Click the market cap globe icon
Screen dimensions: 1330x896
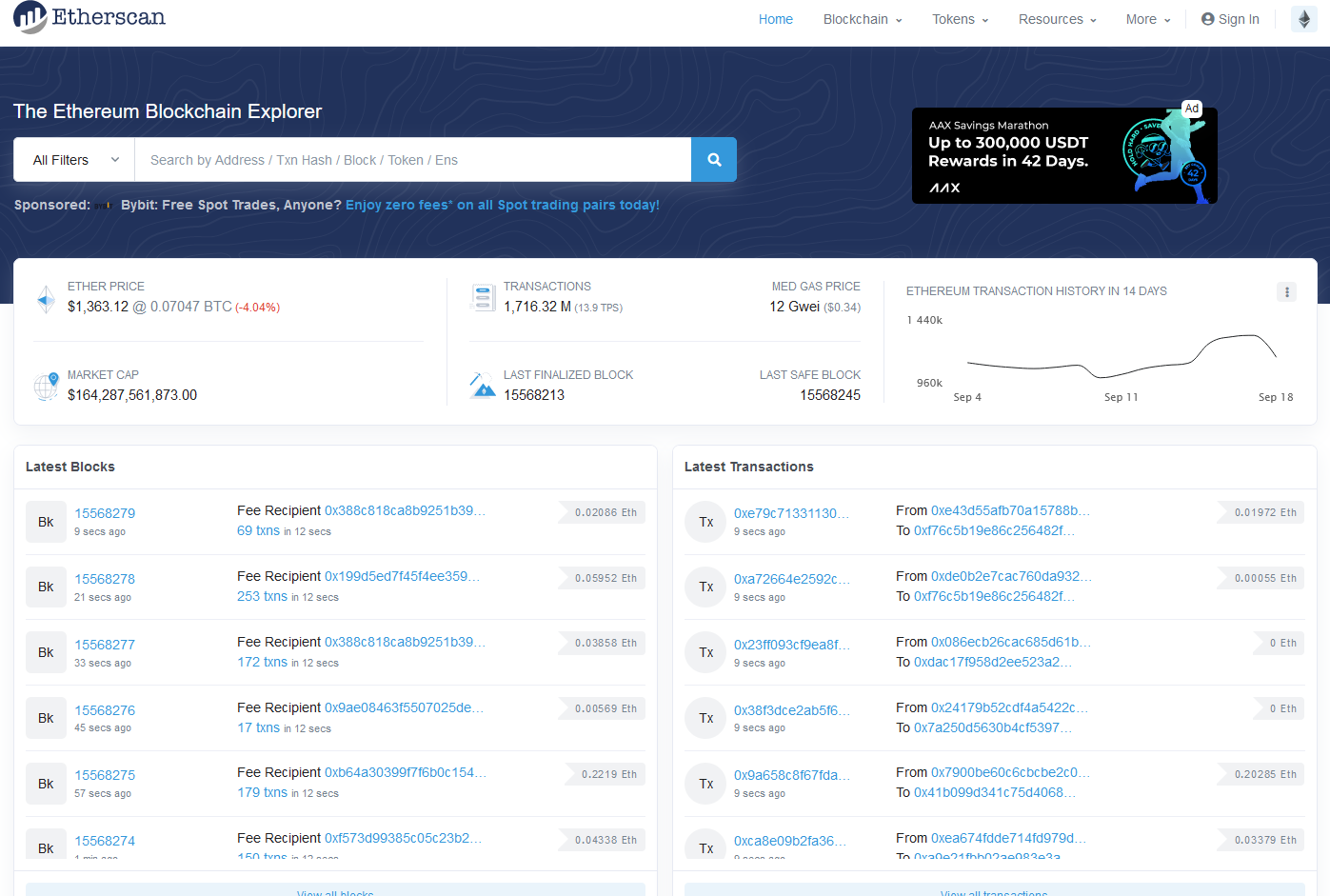[x=47, y=387]
